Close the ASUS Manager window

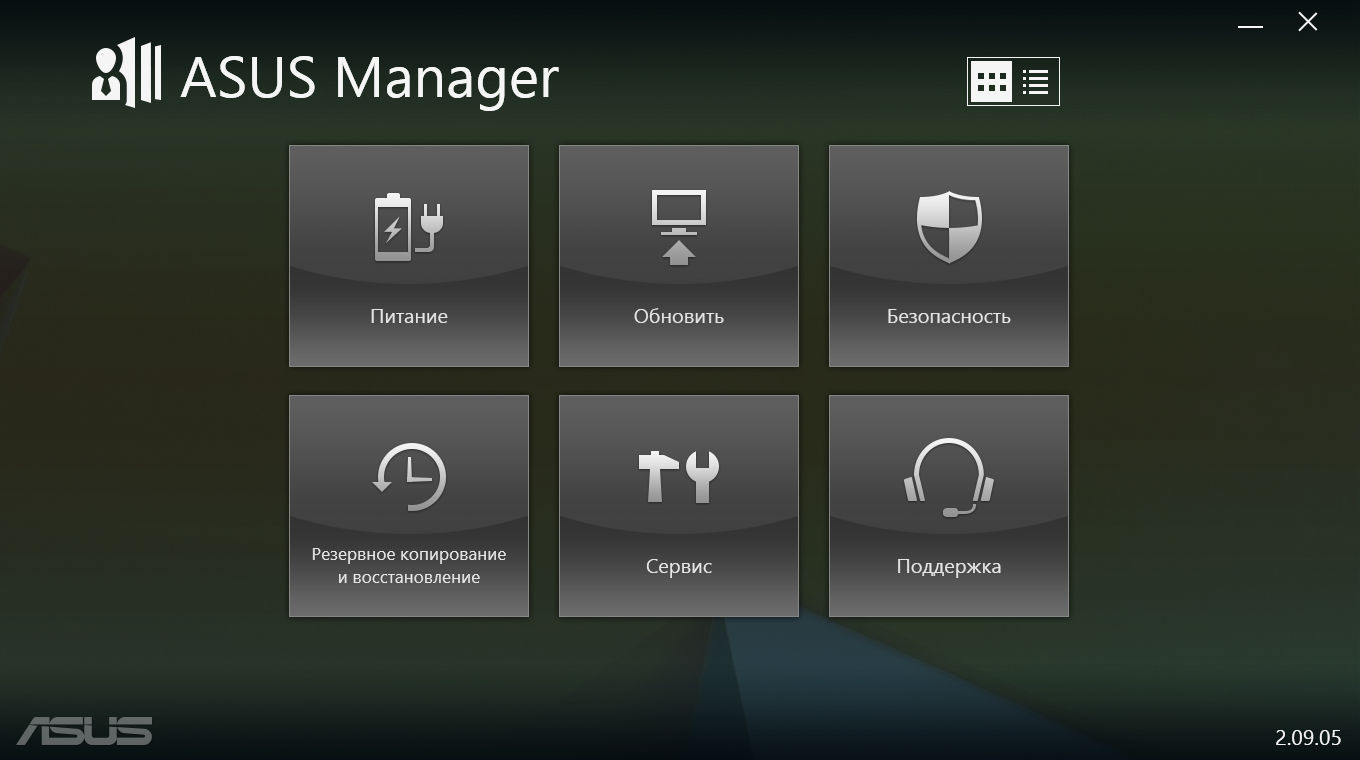coord(1308,22)
